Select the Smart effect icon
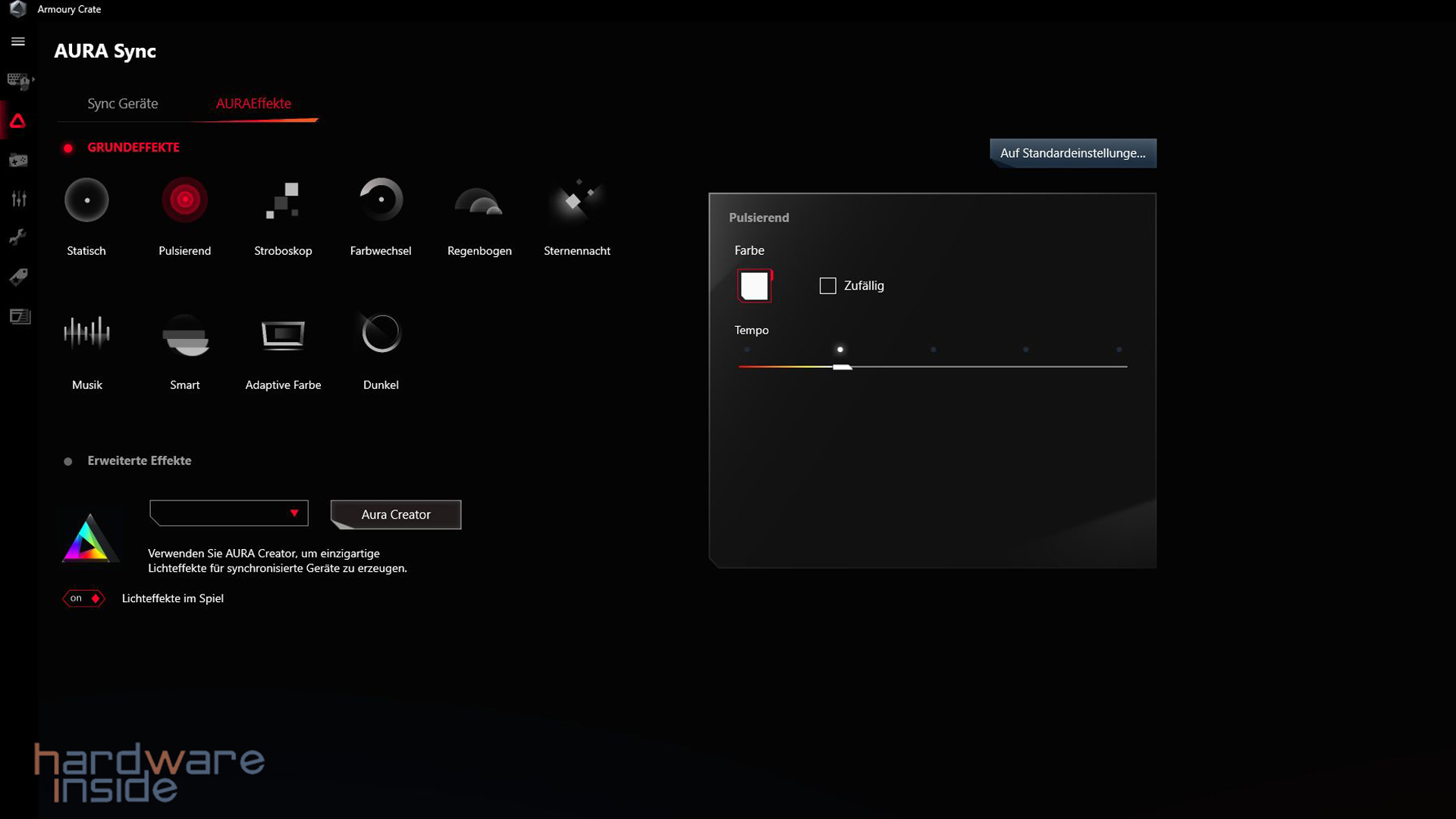The image size is (1456, 819). 185,335
